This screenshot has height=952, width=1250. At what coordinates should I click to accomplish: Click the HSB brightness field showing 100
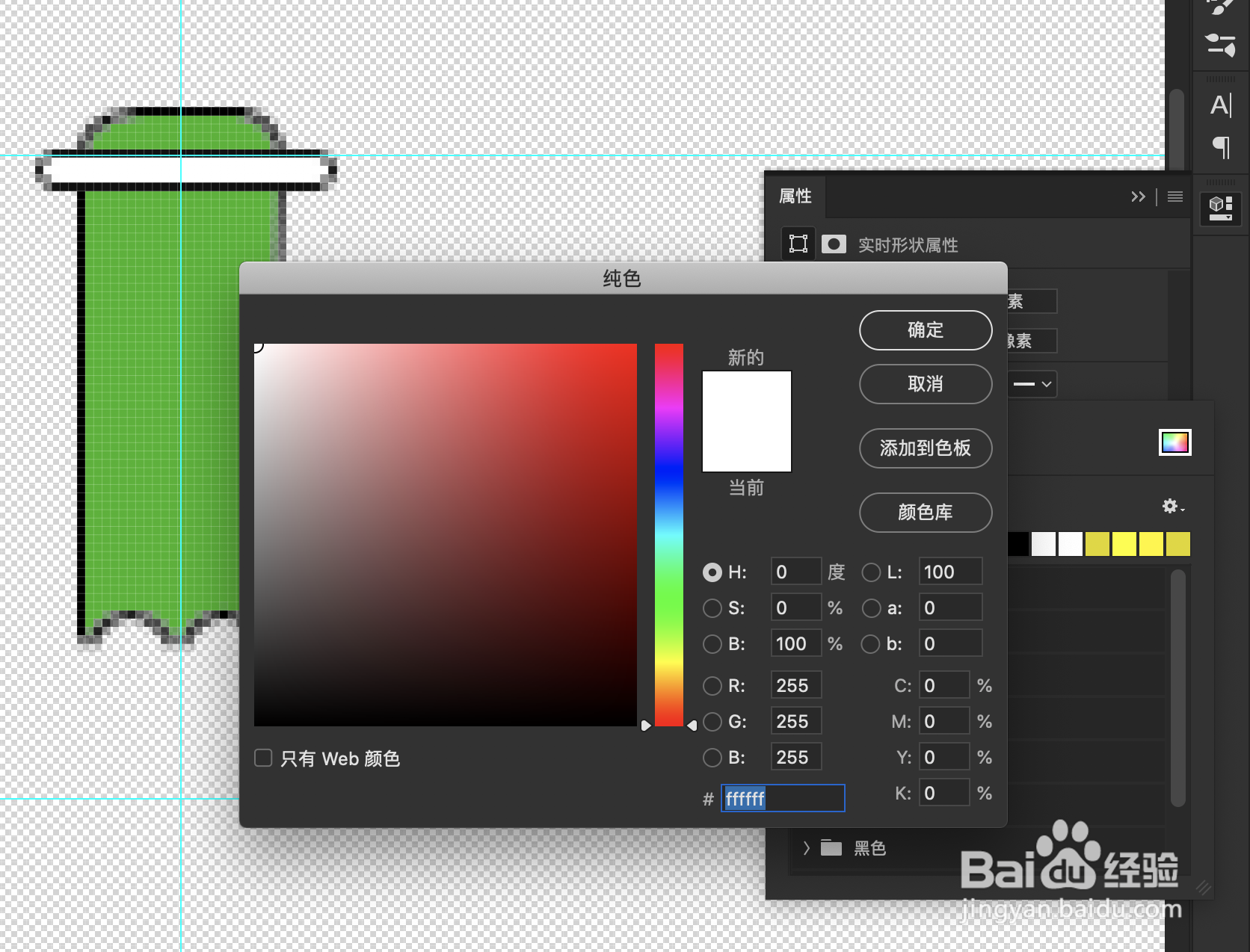796,644
